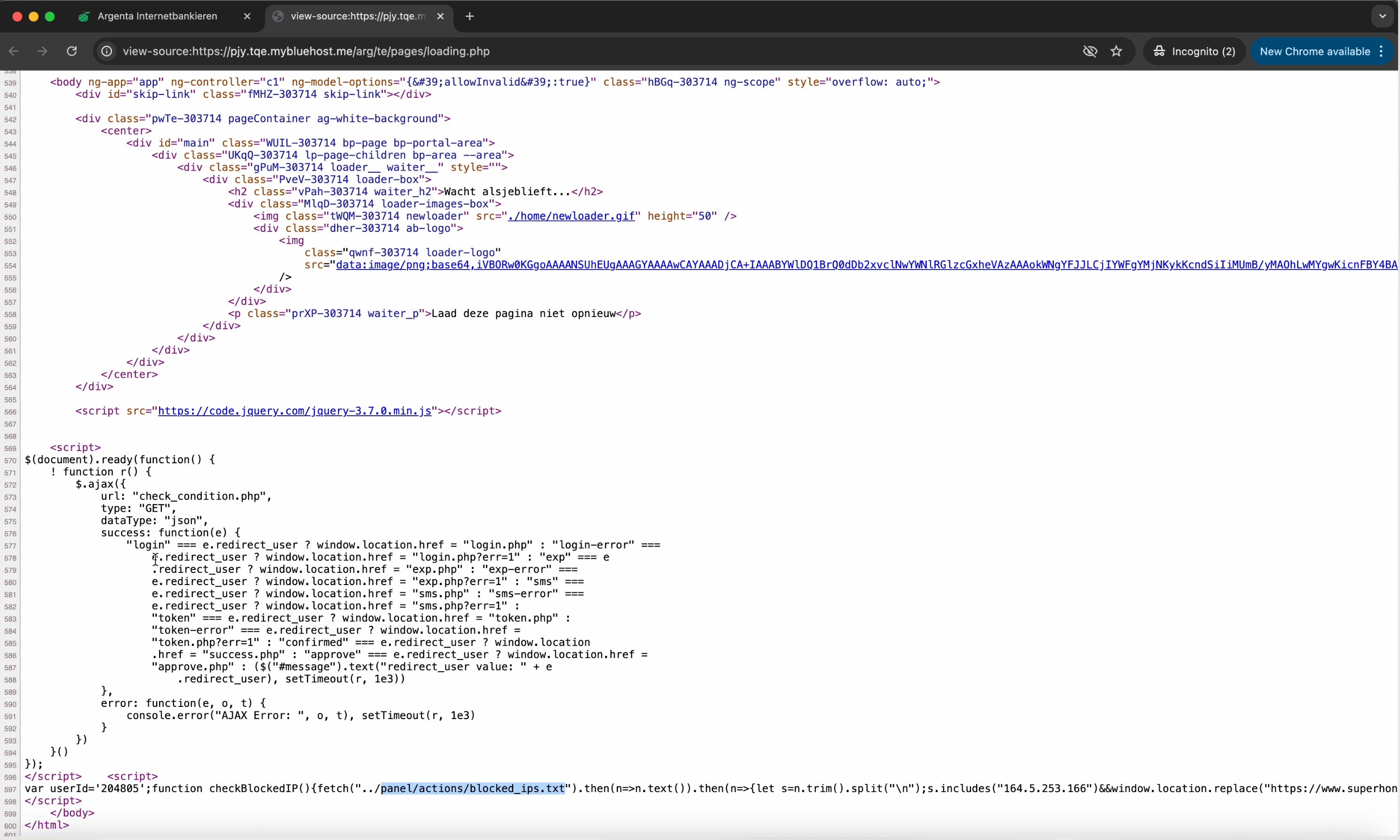This screenshot has height=840, width=1400.
Task: Open the Incognito (2) profile indicator
Action: click(x=1194, y=52)
